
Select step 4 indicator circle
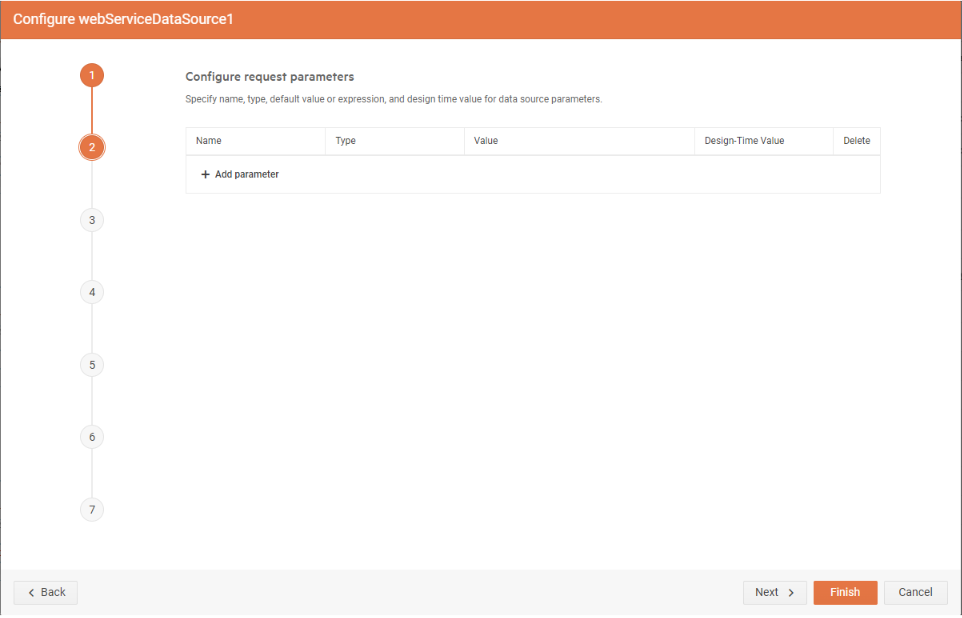[x=91, y=291]
